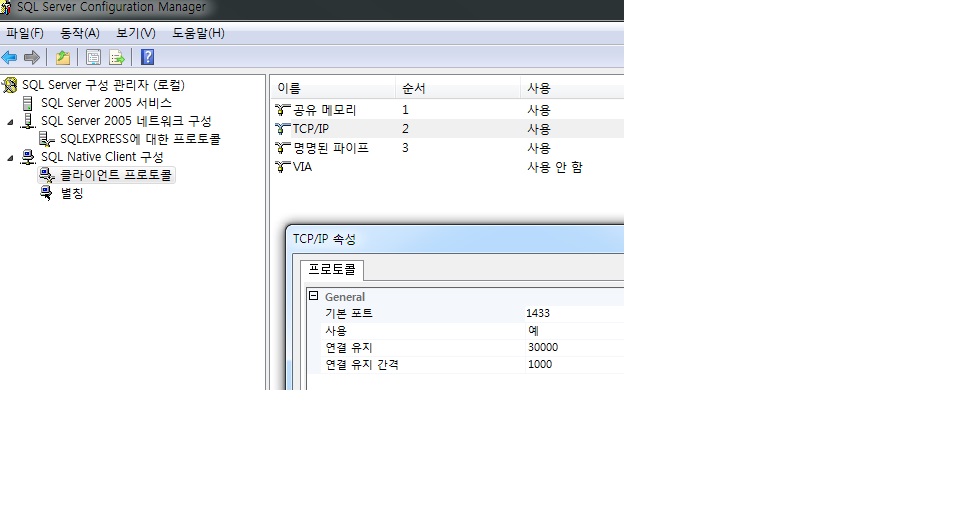
Task: Open the 동작(A) menu
Action: pyautogui.click(x=79, y=33)
